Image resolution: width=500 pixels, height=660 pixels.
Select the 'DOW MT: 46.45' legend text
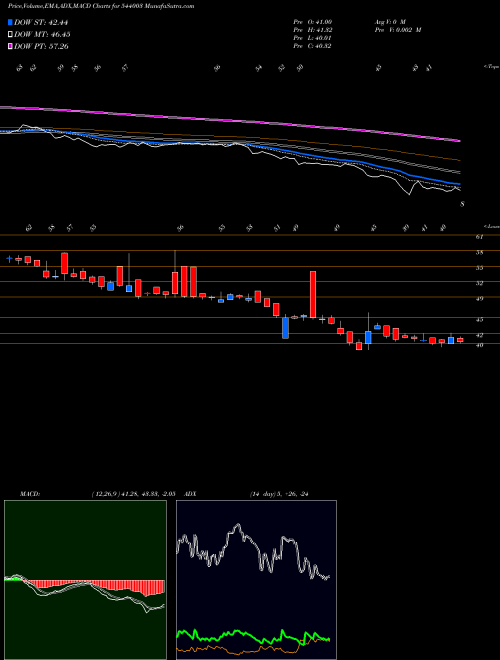pyautogui.click(x=42, y=35)
